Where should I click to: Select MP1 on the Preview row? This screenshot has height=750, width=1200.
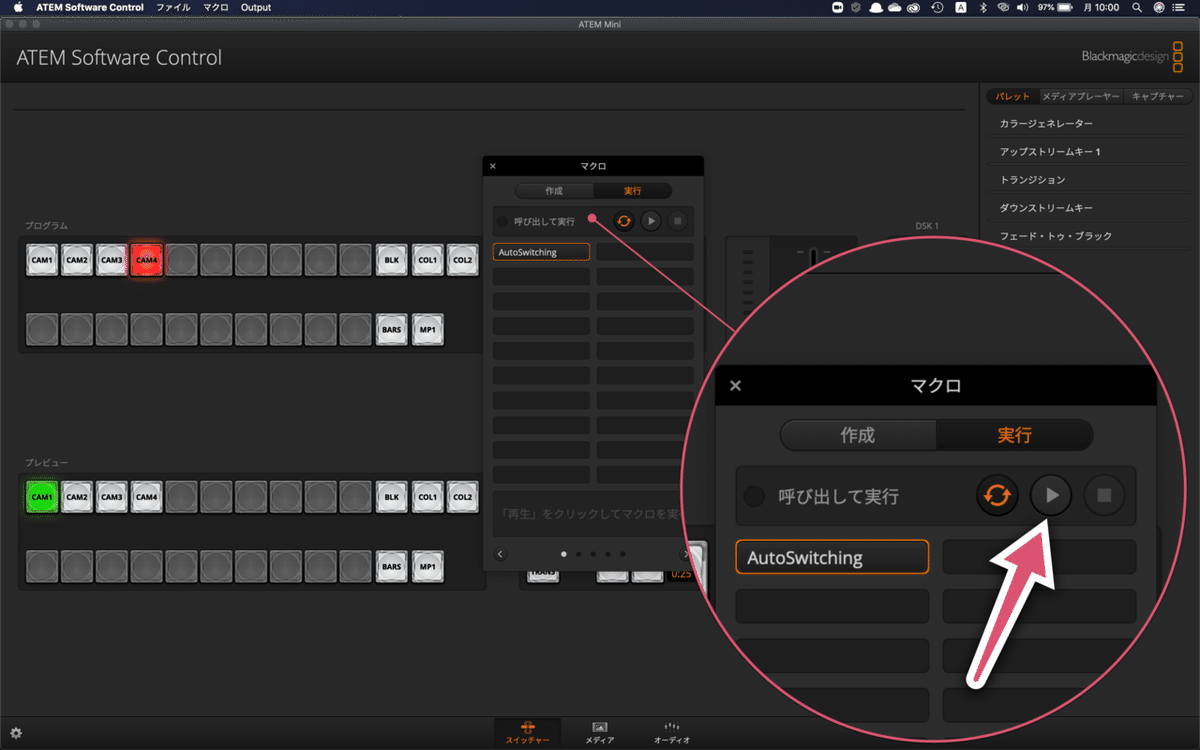tap(427, 566)
